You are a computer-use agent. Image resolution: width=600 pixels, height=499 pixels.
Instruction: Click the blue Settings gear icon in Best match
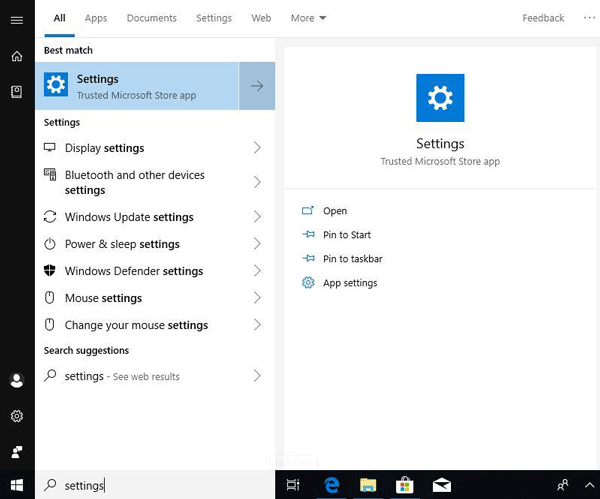point(56,85)
